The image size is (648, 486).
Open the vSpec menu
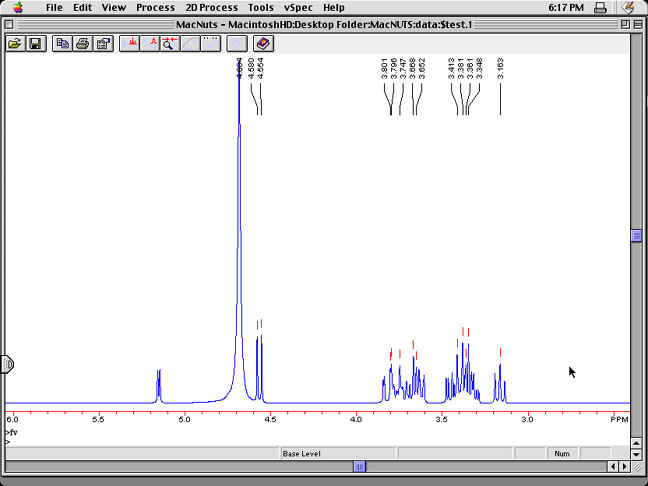[298, 7]
